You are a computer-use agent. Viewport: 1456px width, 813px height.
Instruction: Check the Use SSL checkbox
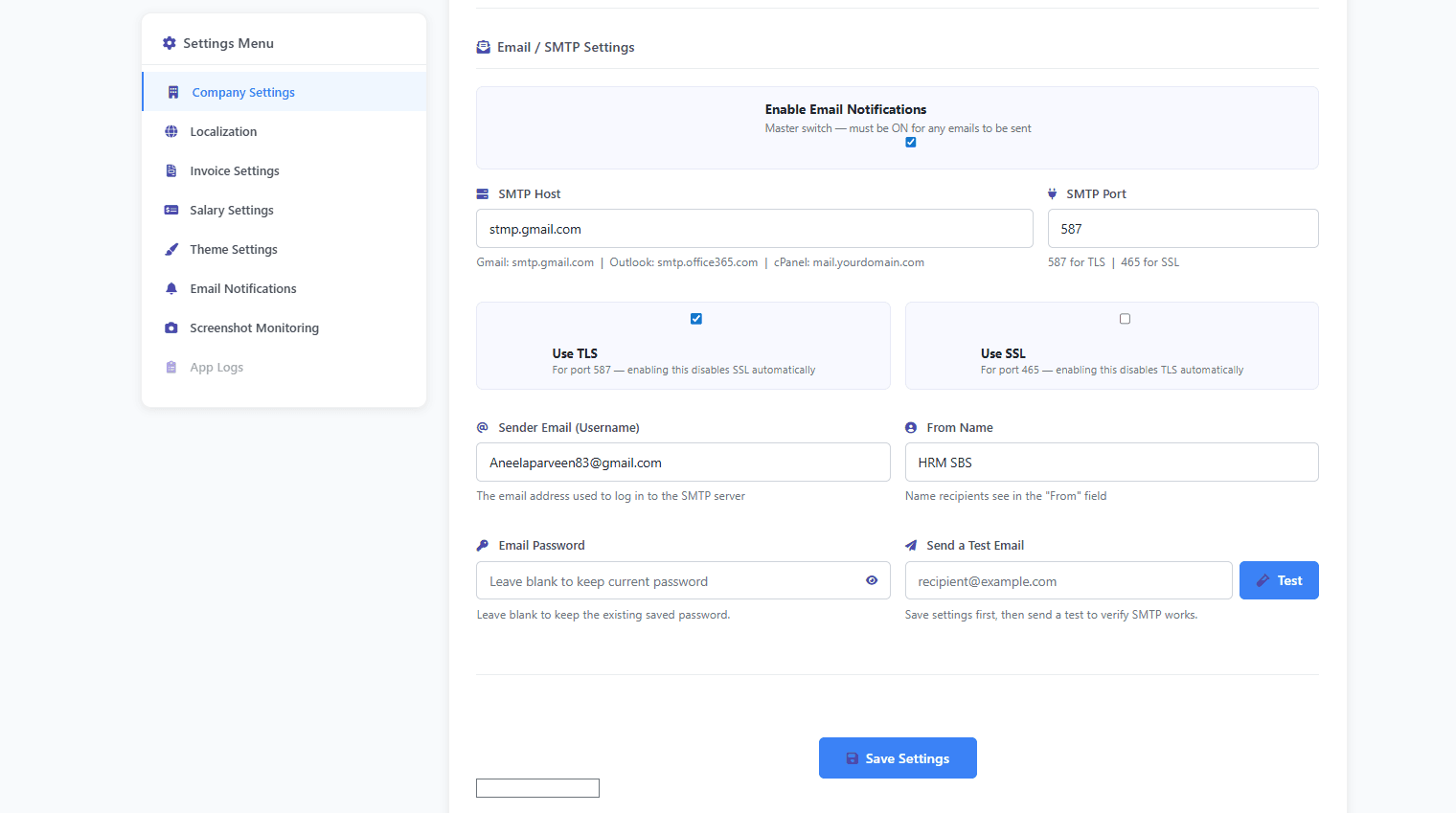pos(1125,319)
